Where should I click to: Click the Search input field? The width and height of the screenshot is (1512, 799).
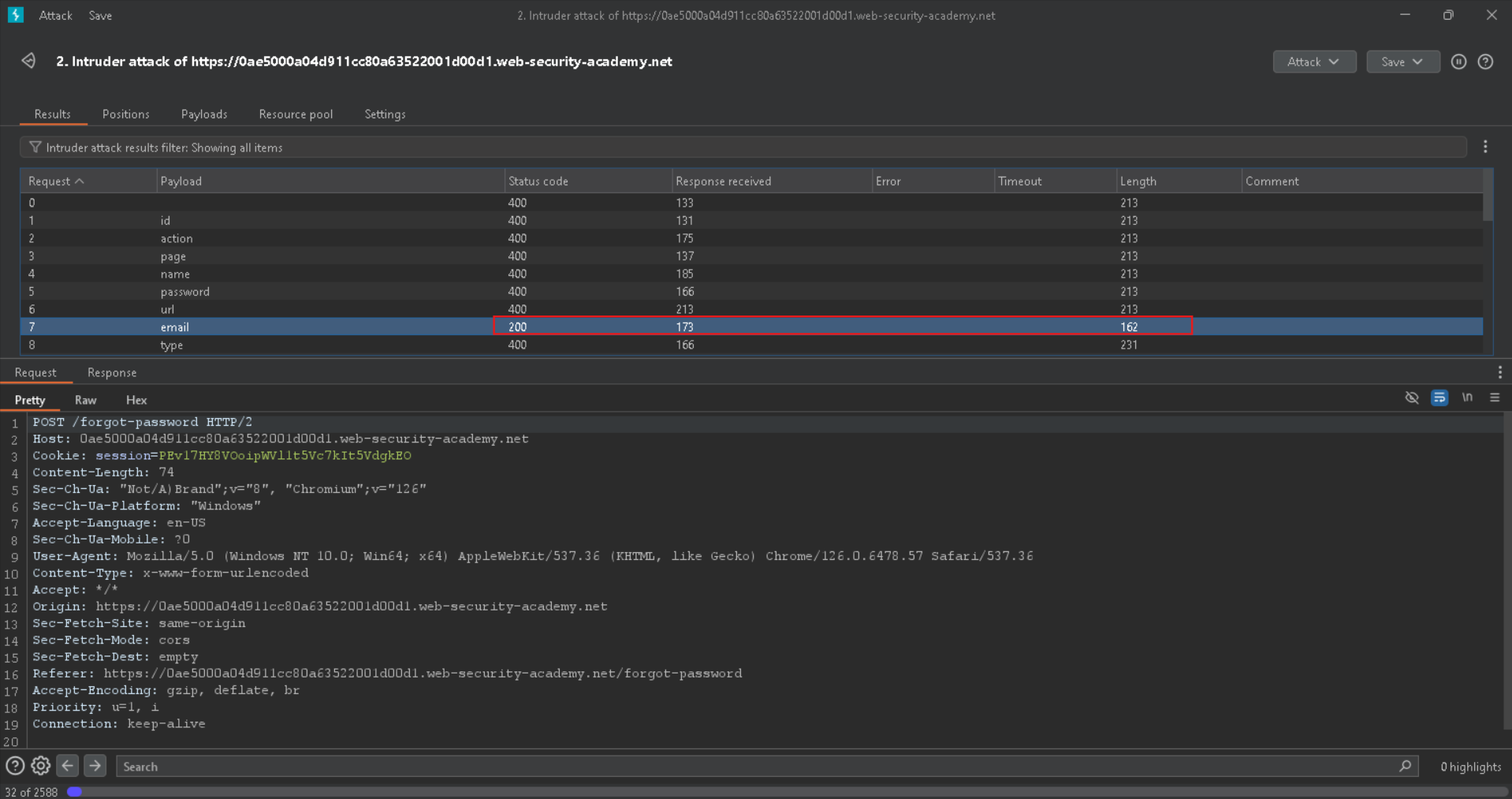click(757, 766)
